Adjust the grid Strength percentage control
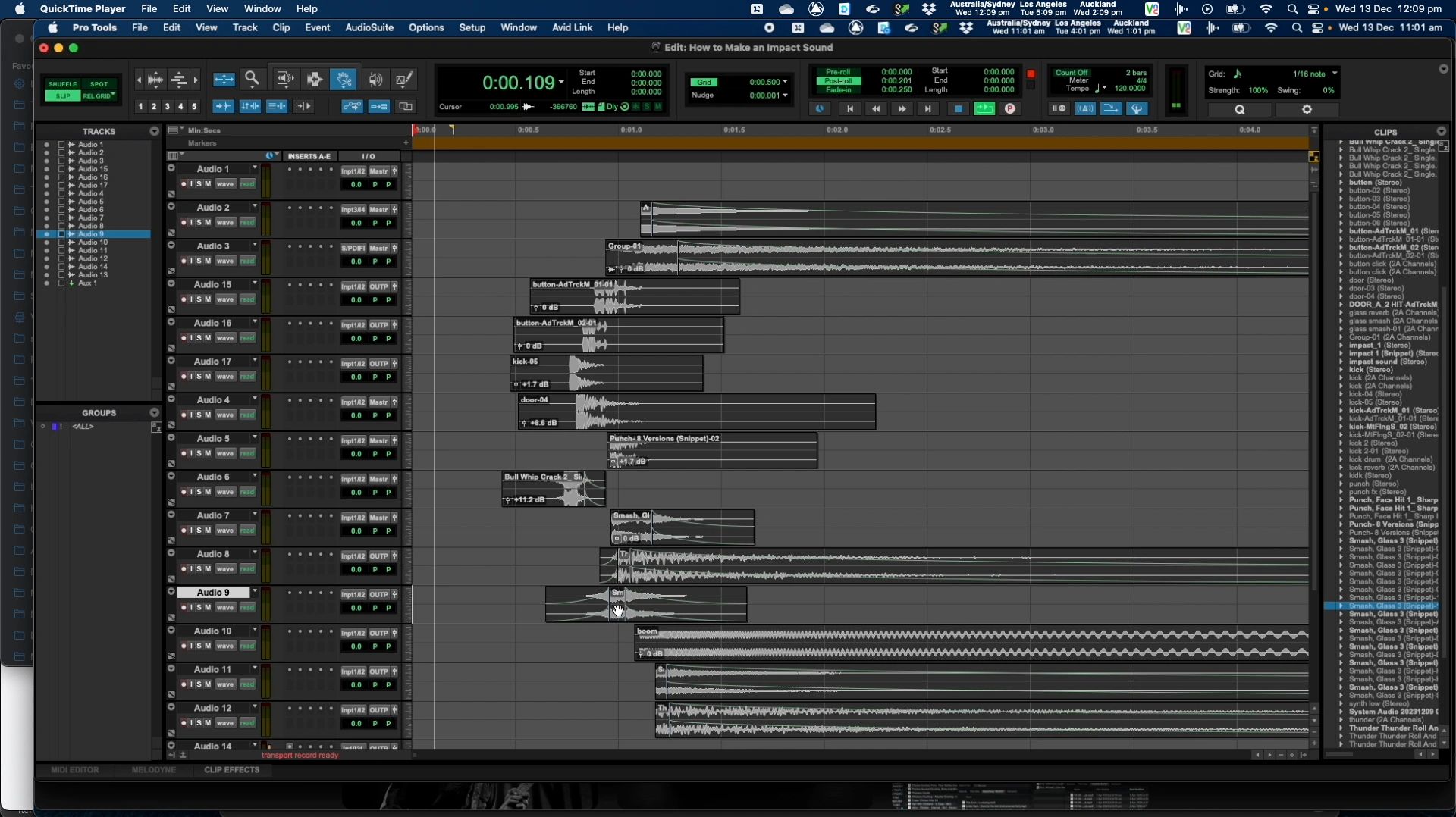Screen dimensions: 1456x817 click(x=1259, y=89)
